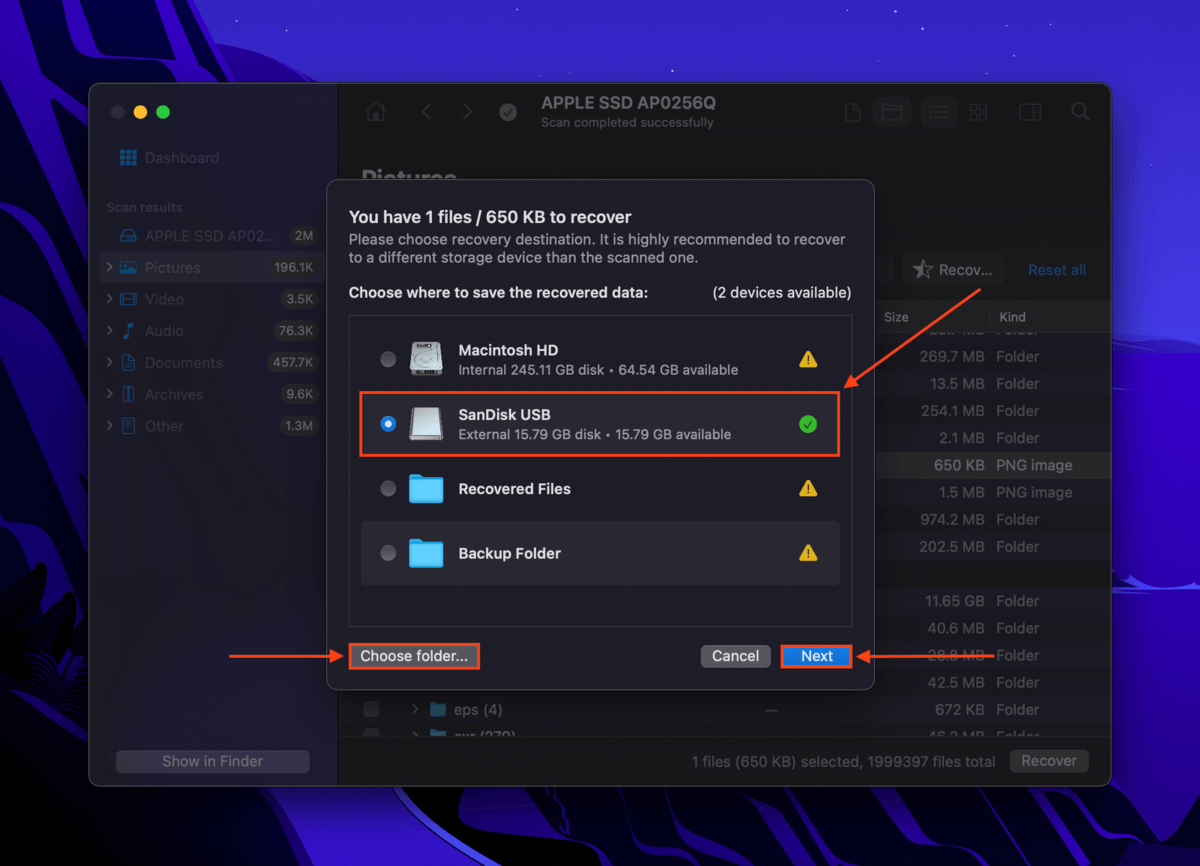Click the Macintosh HD drive icon

coord(426,359)
